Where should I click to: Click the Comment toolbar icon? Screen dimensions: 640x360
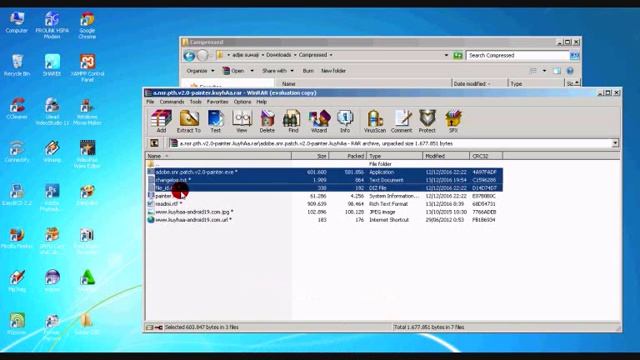402,121
